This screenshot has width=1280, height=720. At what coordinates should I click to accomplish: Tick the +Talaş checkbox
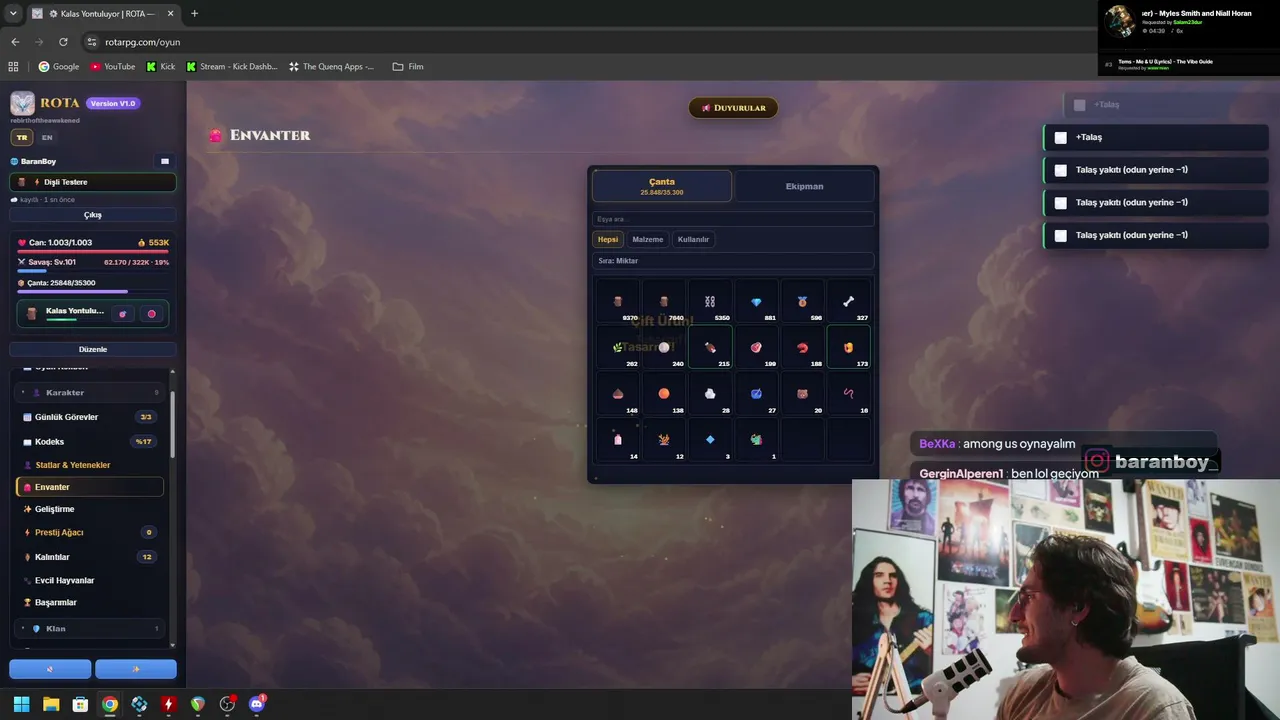click(1061, 137)
